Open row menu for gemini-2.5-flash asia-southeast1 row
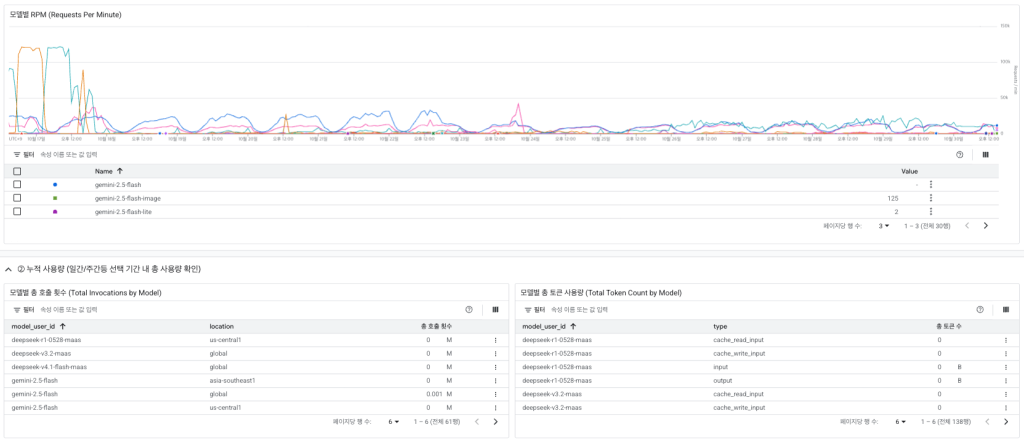1024x443 pixels. [x=495, y=380]
